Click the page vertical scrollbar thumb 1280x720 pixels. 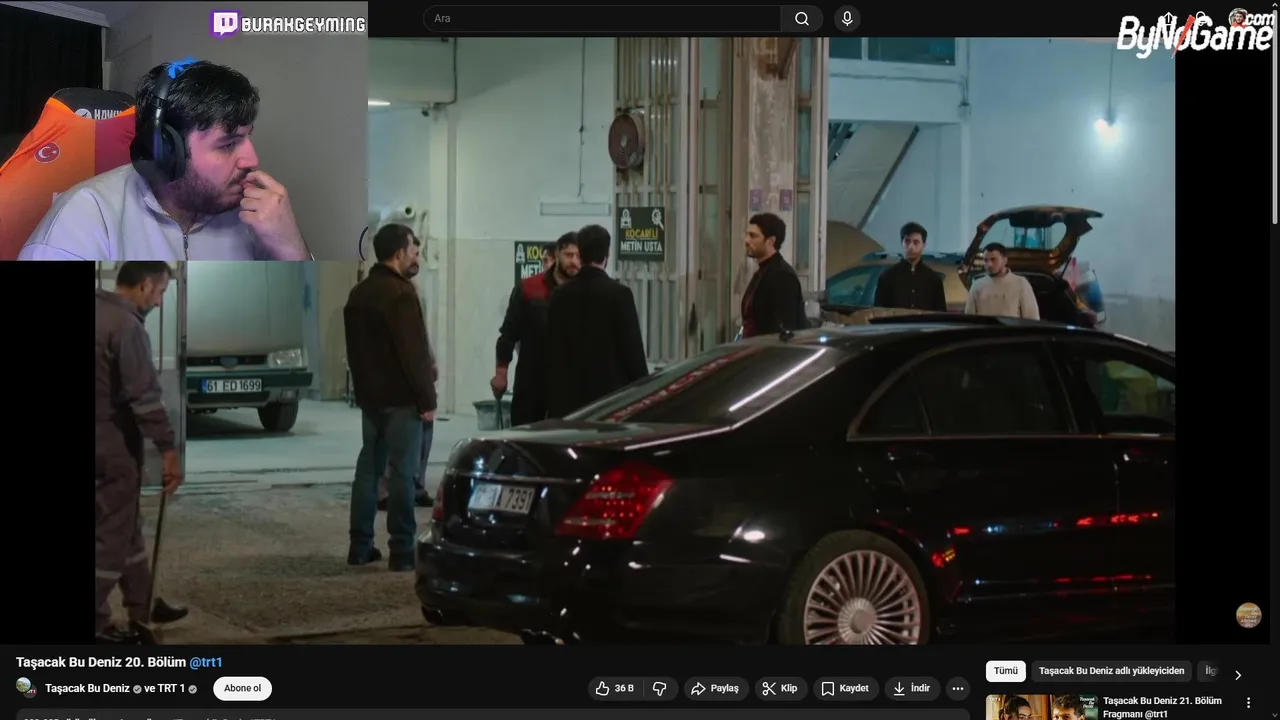(x=1274, y=115)
